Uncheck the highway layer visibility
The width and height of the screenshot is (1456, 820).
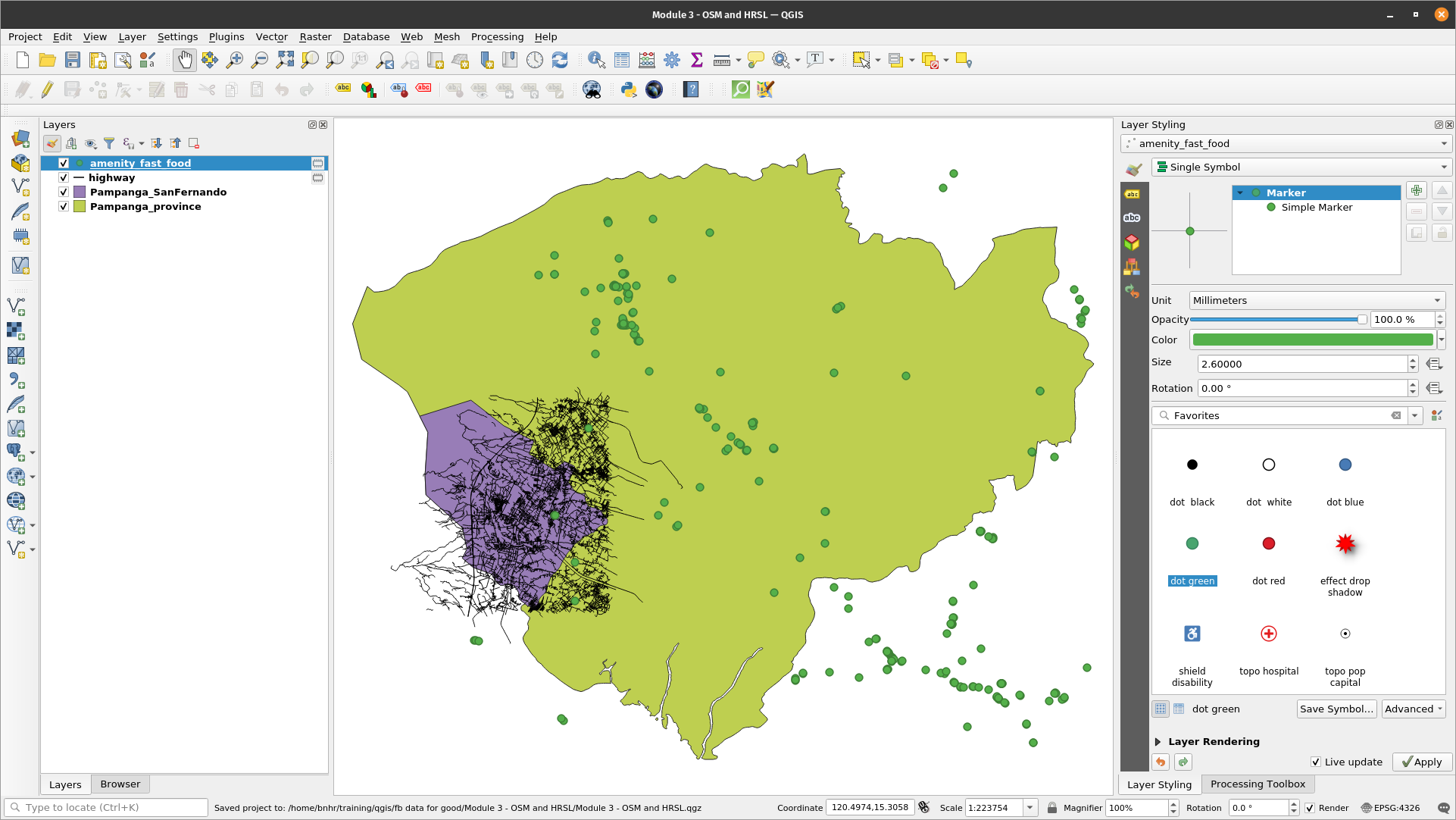click(64, 177)
